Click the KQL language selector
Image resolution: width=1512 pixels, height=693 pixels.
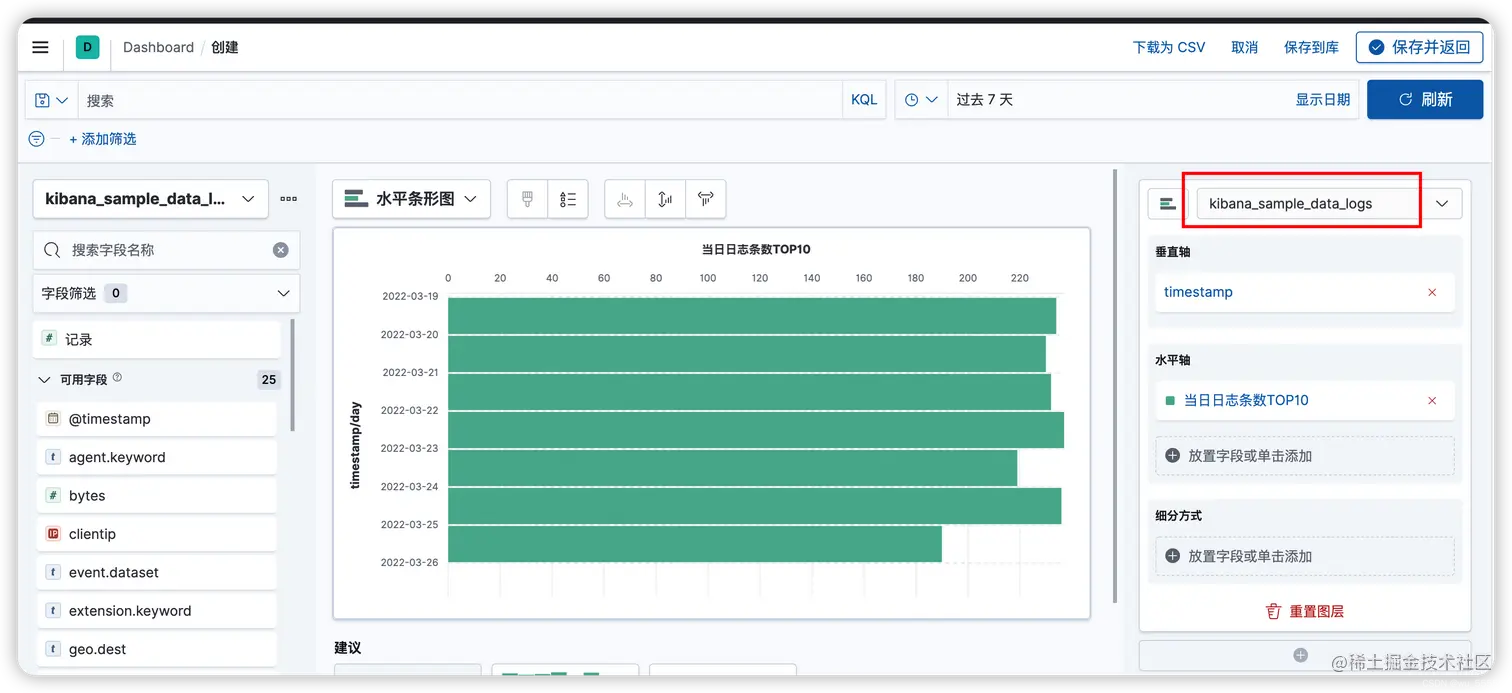point(863,99)
